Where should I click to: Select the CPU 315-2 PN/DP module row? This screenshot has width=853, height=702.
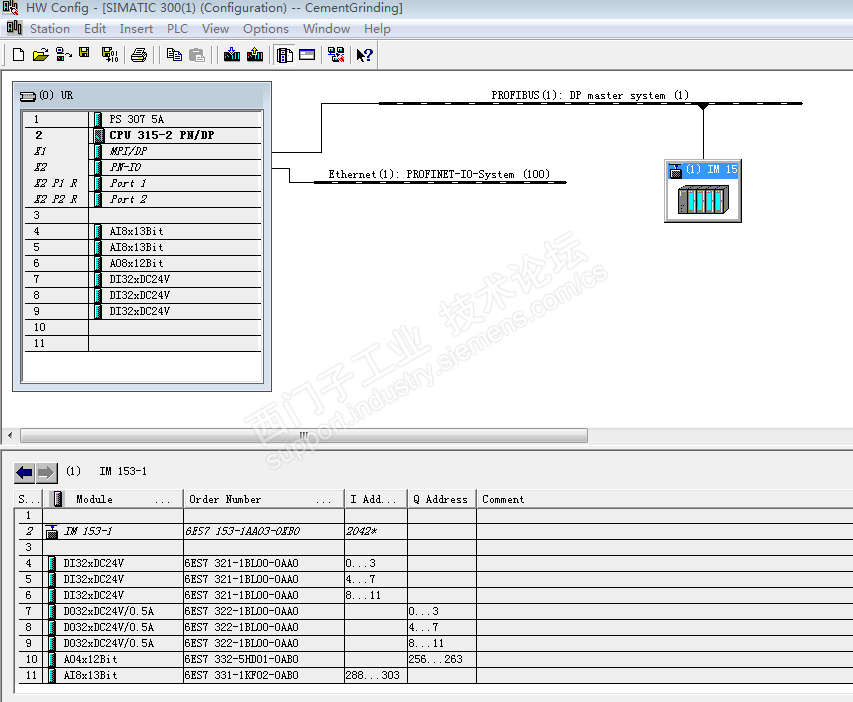143,135
